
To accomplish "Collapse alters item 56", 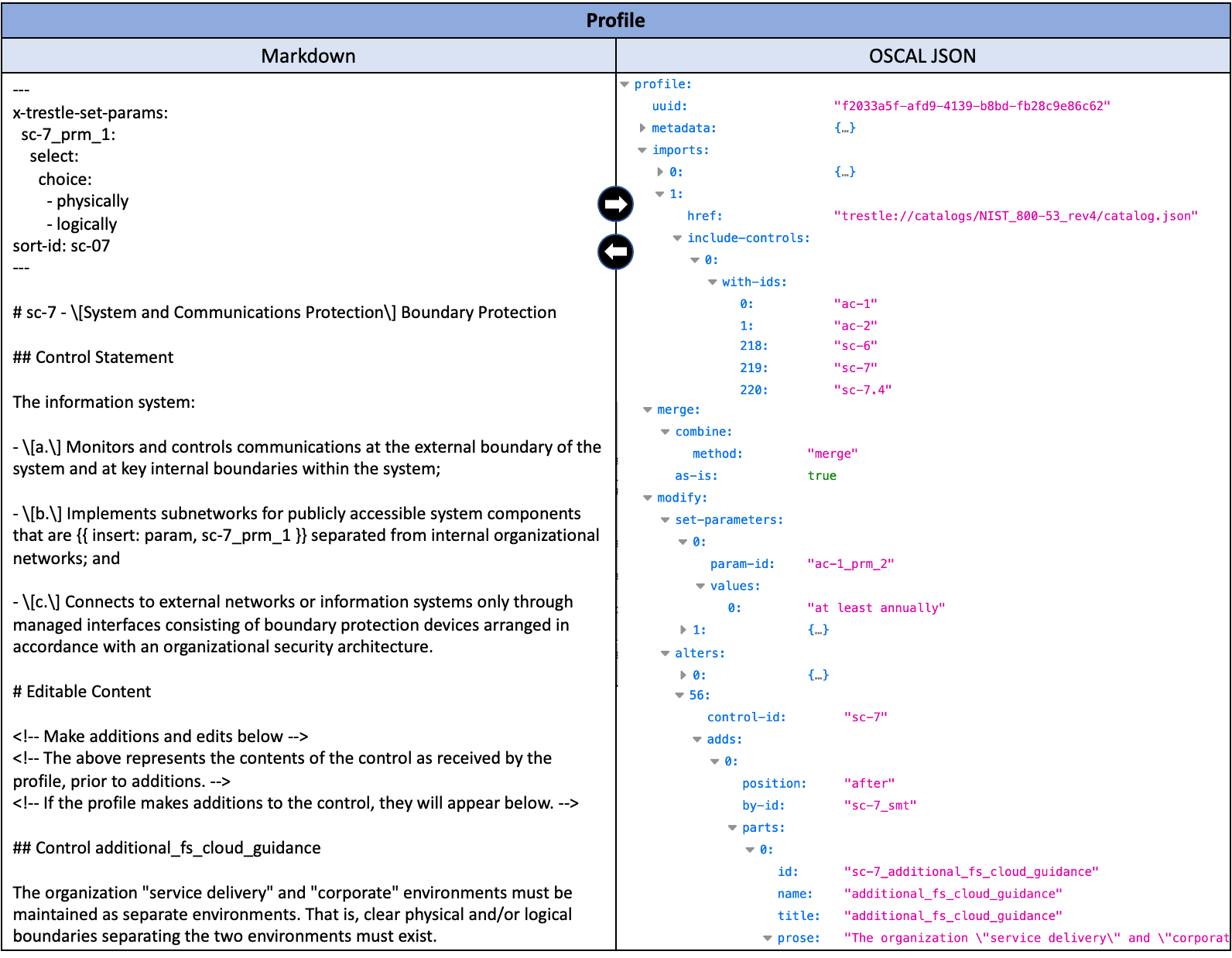I will (679, 696).
